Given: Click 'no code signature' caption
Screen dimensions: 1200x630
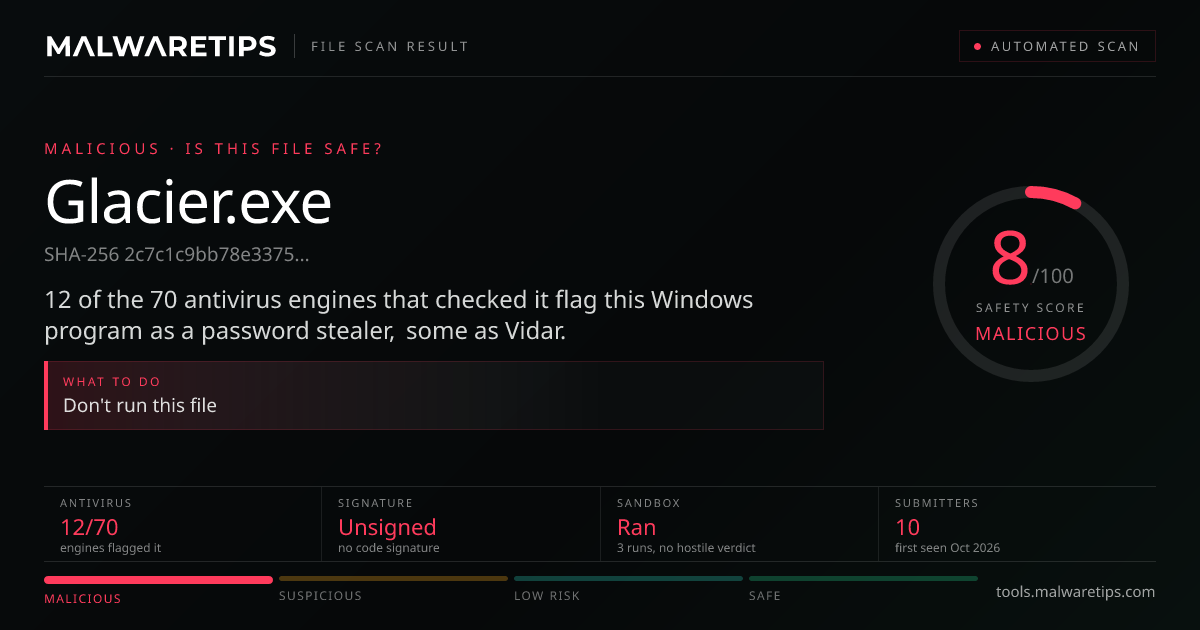Looking at the screenshot, I should pyautogui.click(x=389, y=548).
